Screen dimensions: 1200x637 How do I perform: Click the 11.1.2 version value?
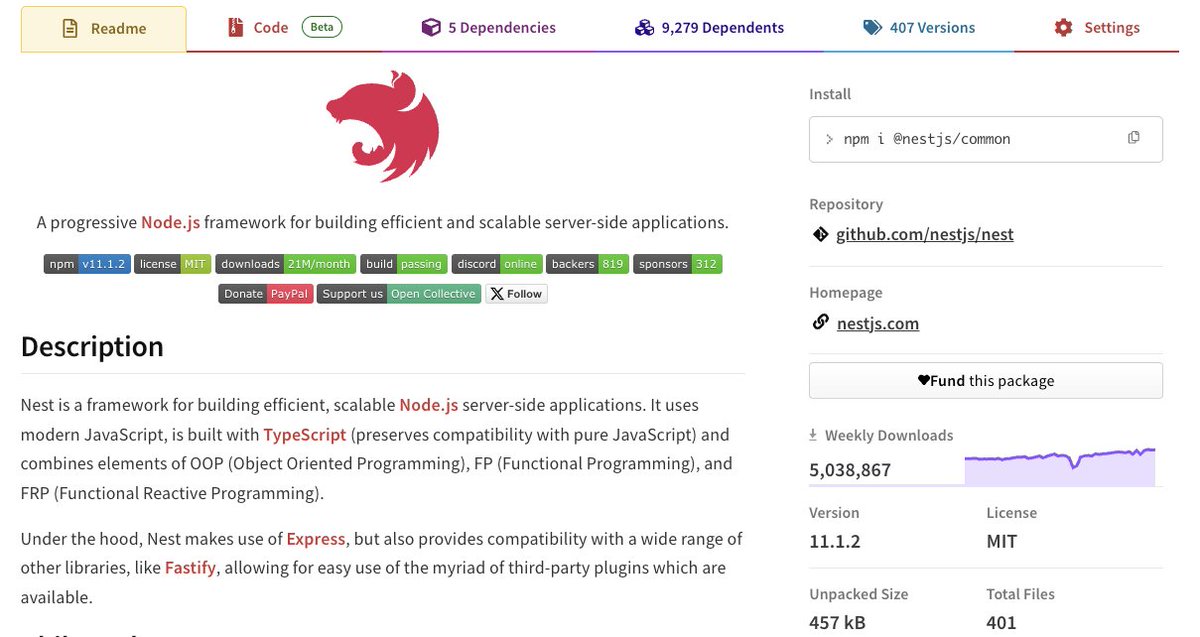pyautogui.click(x=835, y=542)
